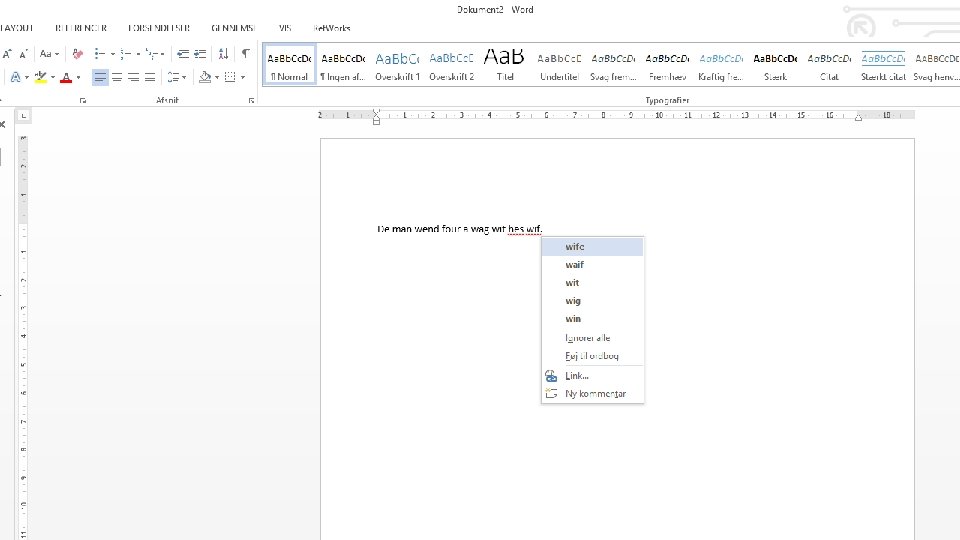Click the show paragraph marks (¶) icon

245,54
